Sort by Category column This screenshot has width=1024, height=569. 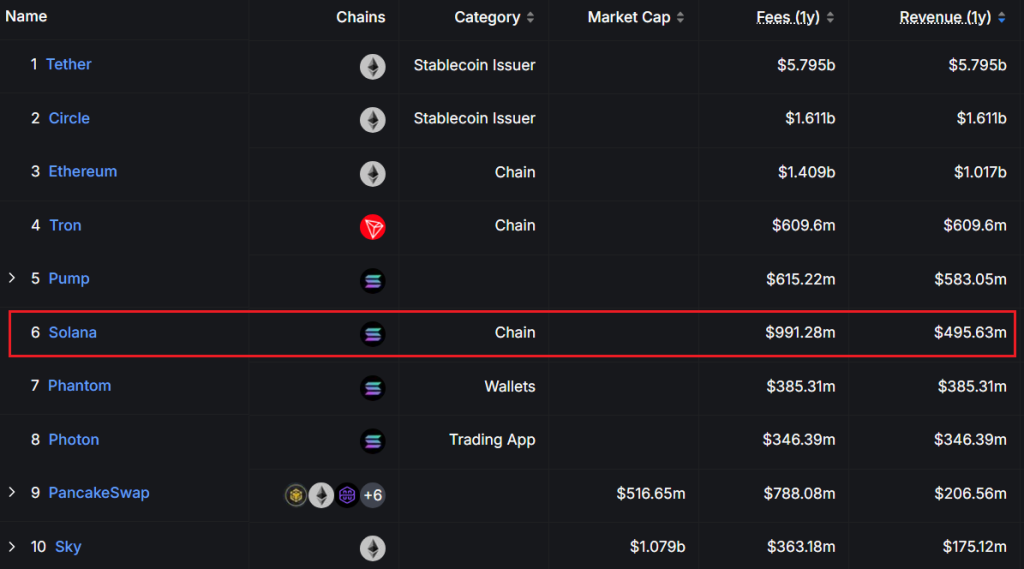494,17
